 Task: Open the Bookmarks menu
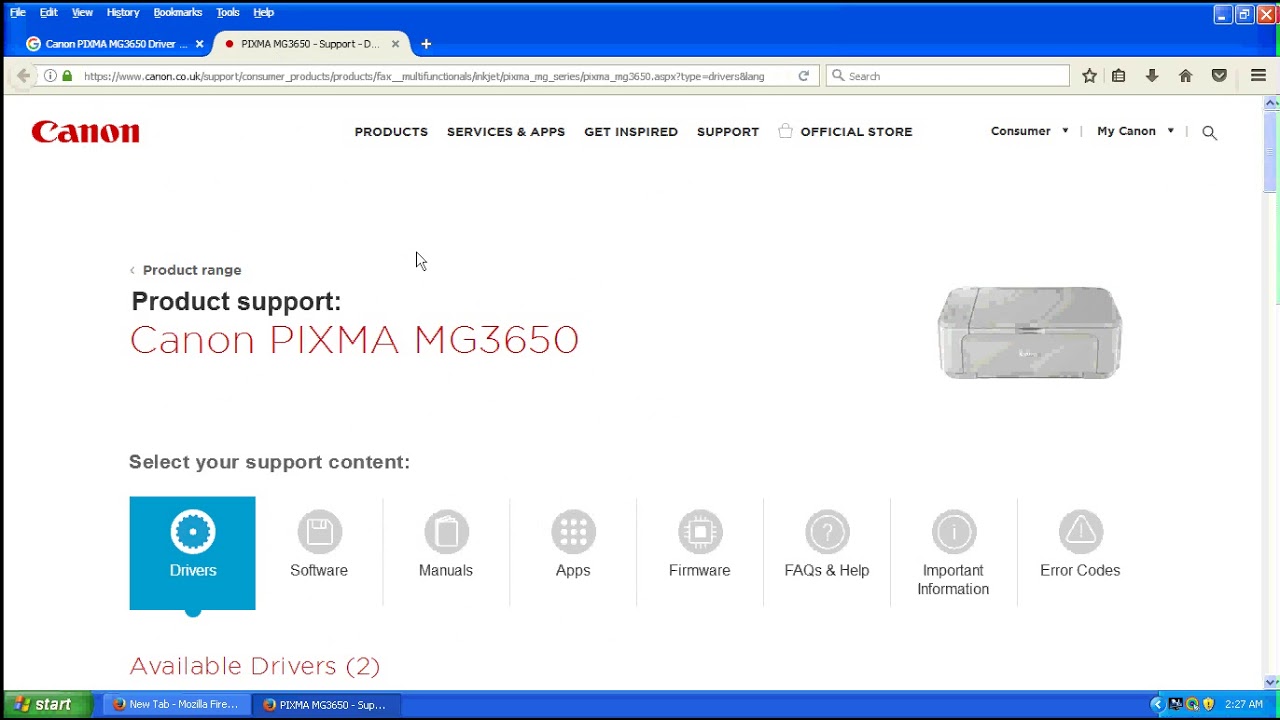pos(178,12)
